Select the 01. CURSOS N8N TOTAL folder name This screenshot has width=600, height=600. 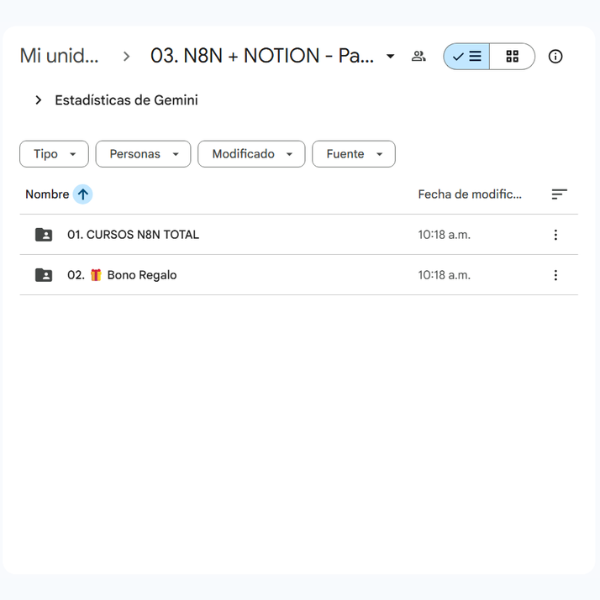tap(133, 235)
